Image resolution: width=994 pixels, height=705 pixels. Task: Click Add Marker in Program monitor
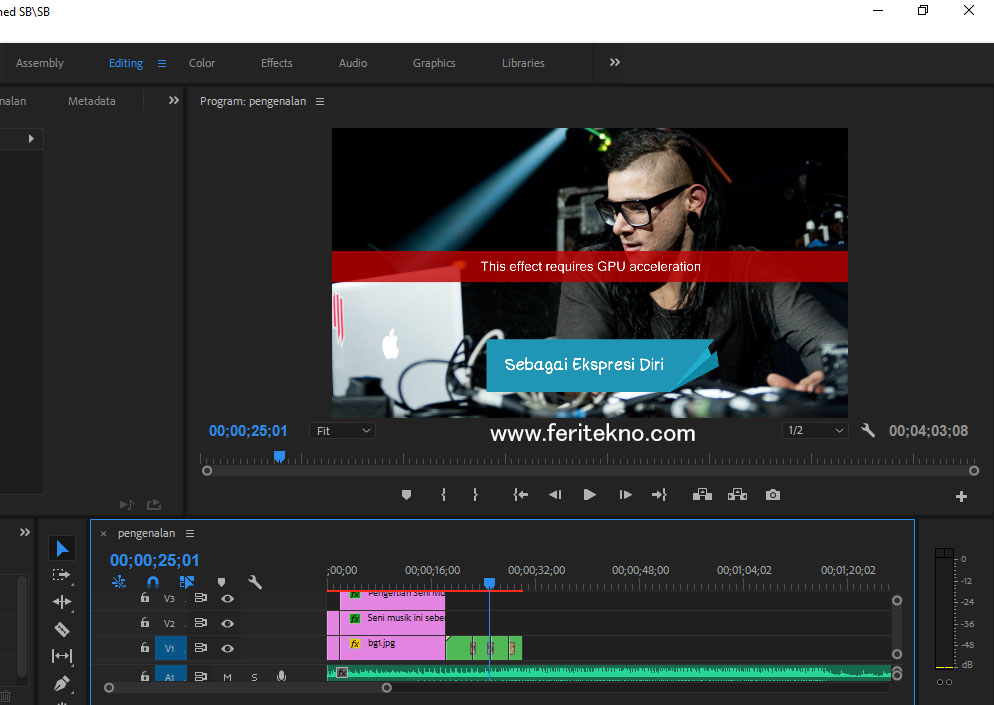[x=406, y=495]
